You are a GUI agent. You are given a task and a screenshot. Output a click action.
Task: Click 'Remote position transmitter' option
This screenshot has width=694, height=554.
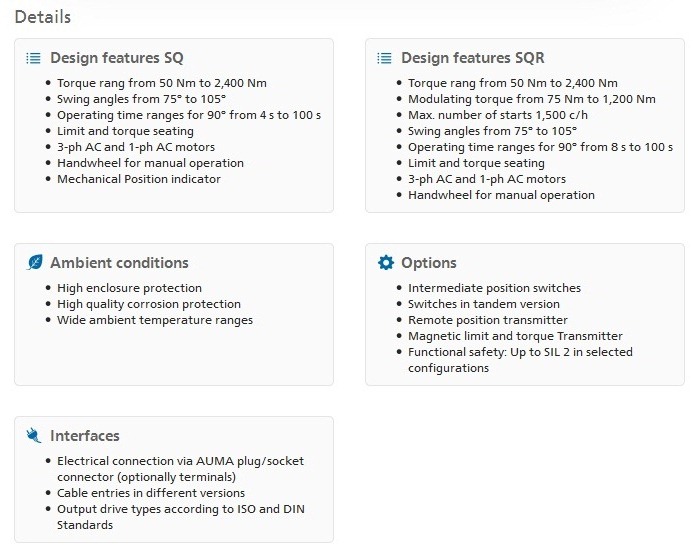[487, 320]
